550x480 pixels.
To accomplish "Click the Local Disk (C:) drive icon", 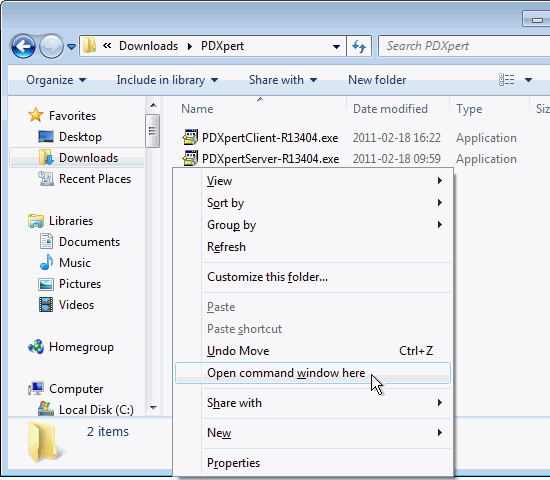I will (x=46, y=409).
